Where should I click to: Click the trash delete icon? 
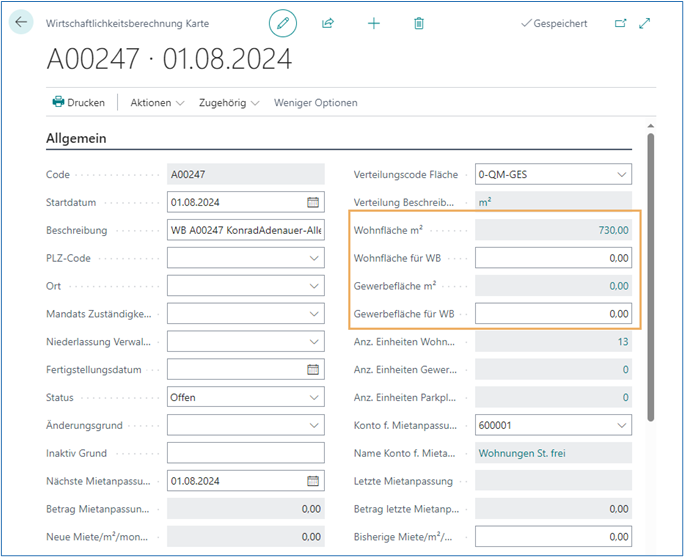click(419, 23)
